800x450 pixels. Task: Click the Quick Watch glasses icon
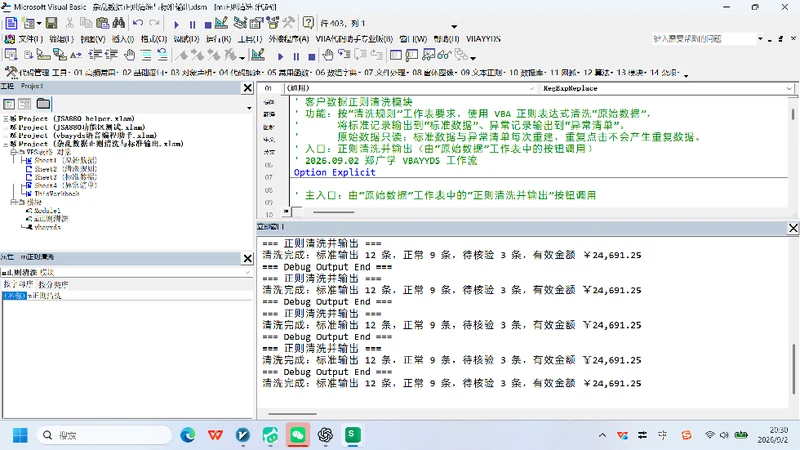[444, 55]
